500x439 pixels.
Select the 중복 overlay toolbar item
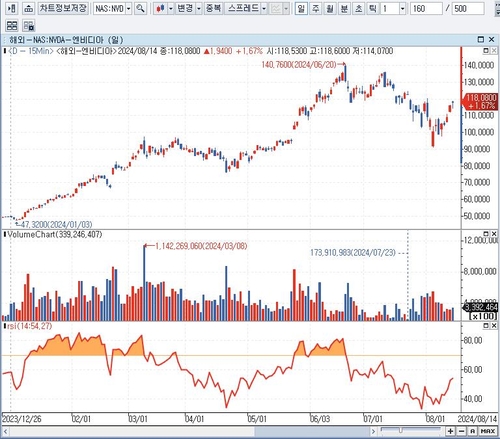tap(213, 8)
